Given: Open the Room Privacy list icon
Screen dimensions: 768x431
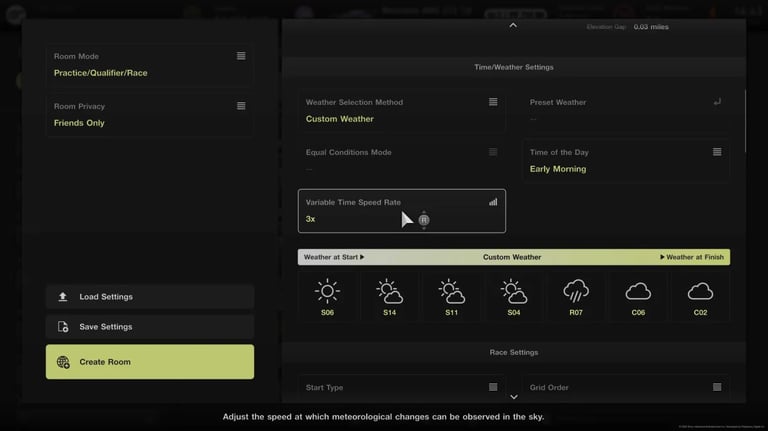Looking at the screenshot, I should tap(241, 106).
